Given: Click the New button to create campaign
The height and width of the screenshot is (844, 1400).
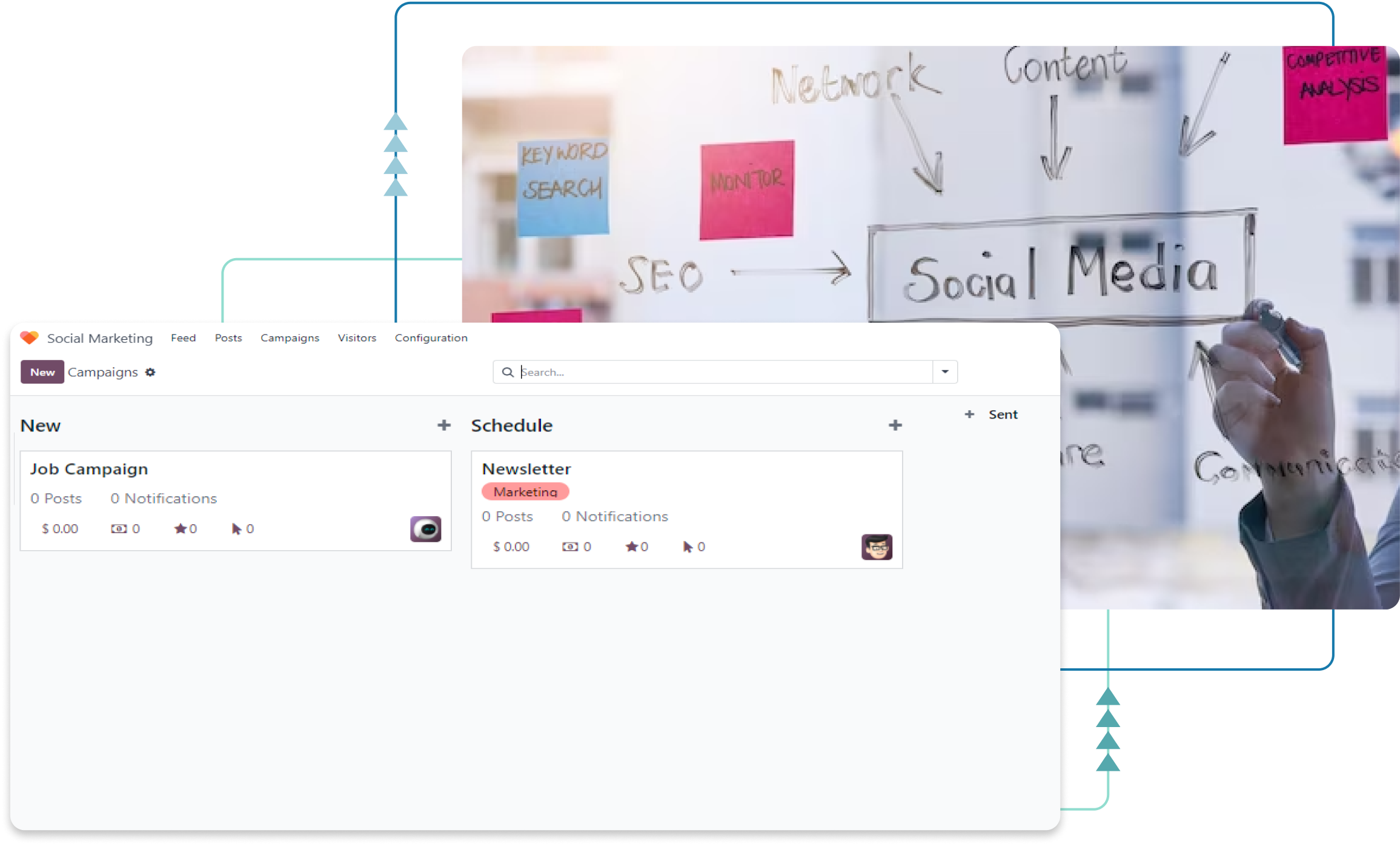Looking at the screenshot, I should pyautogui.click(x=41, y=372).
